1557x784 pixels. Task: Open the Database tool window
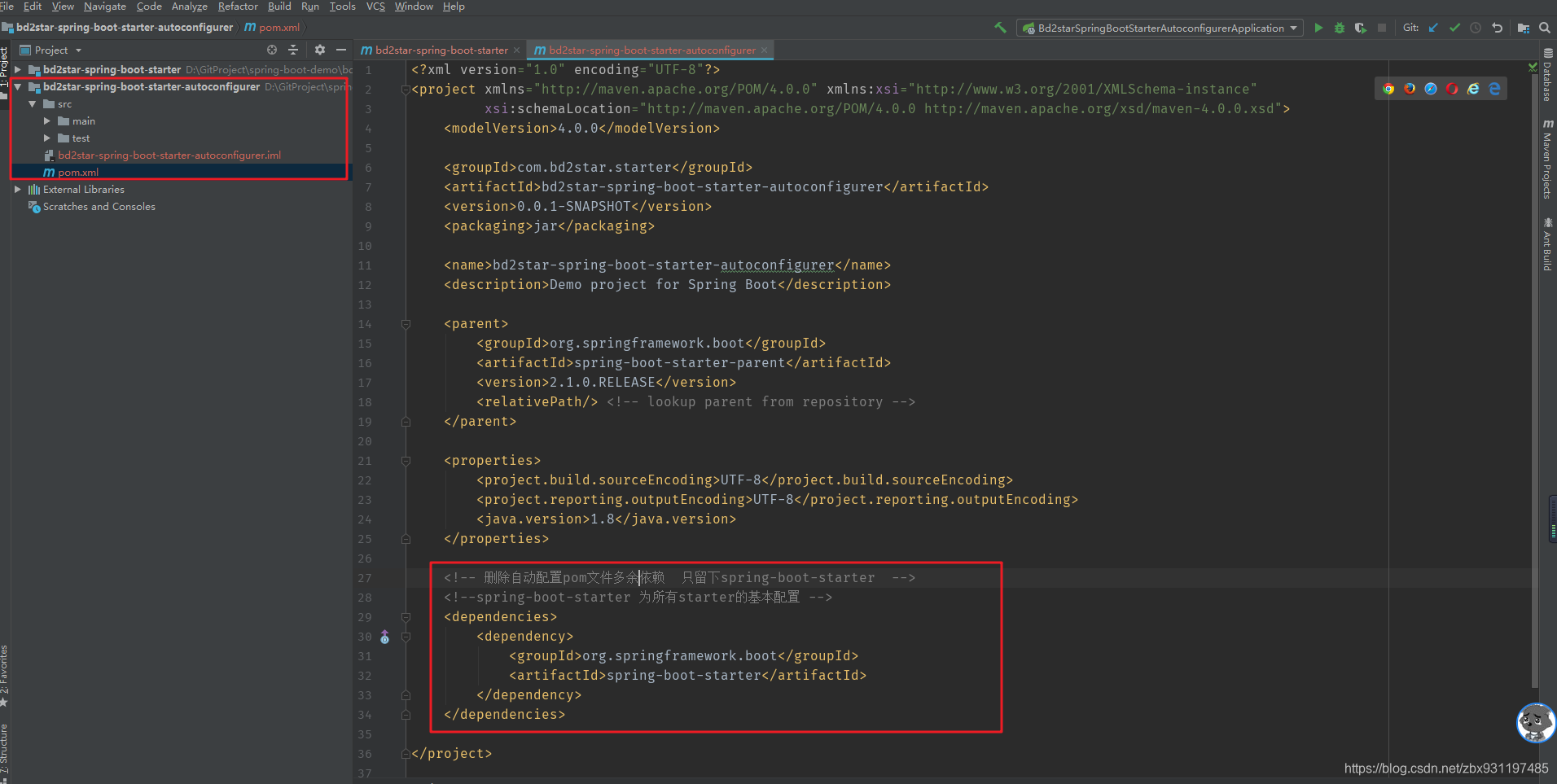[1547, 75]
